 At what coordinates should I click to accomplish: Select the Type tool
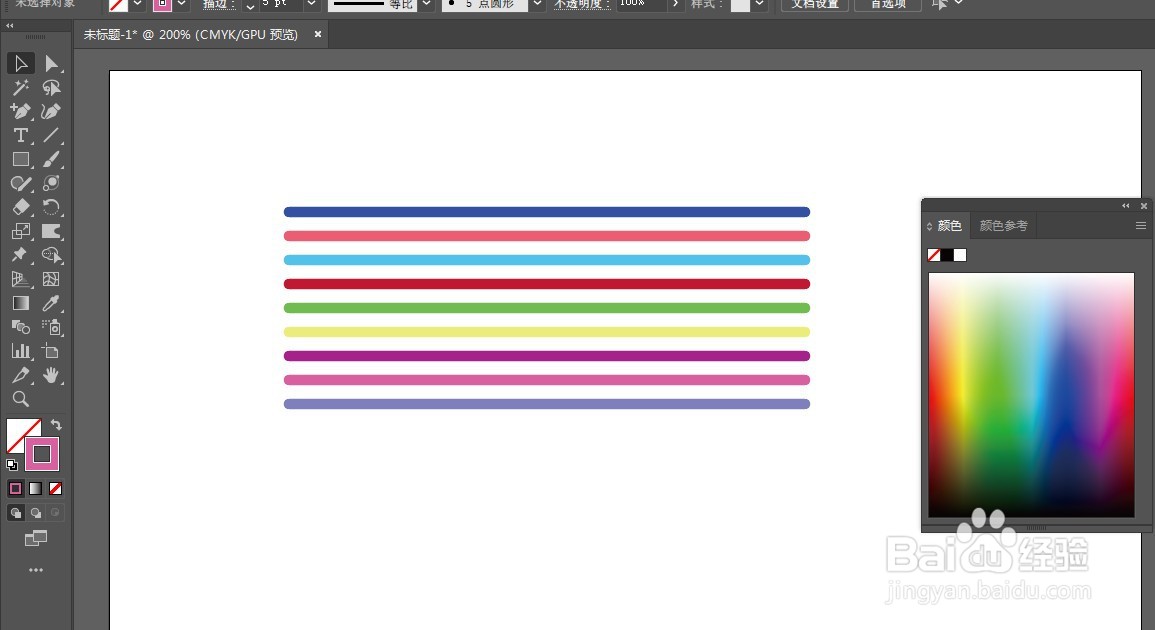tap(20, 135)
